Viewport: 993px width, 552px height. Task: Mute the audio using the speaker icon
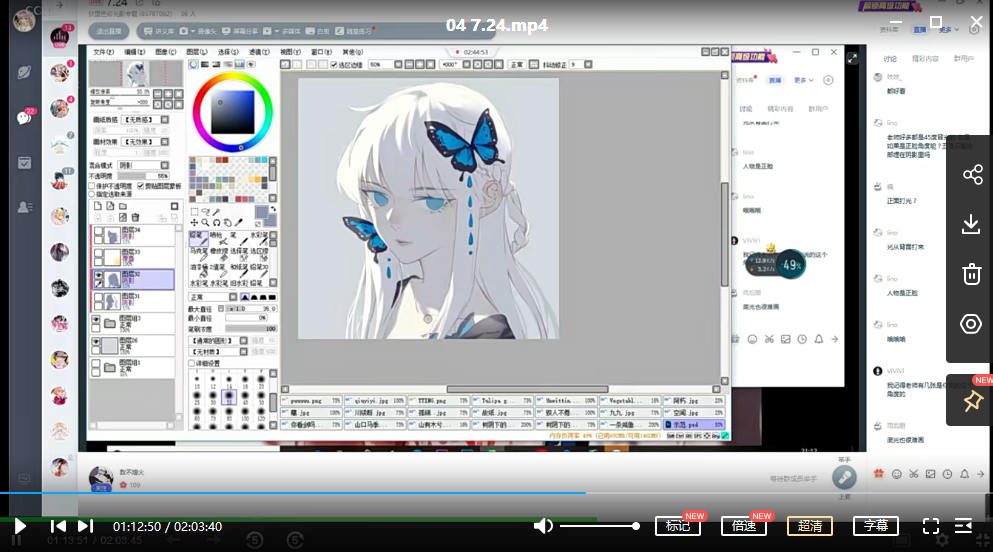[x=543, y=526]
